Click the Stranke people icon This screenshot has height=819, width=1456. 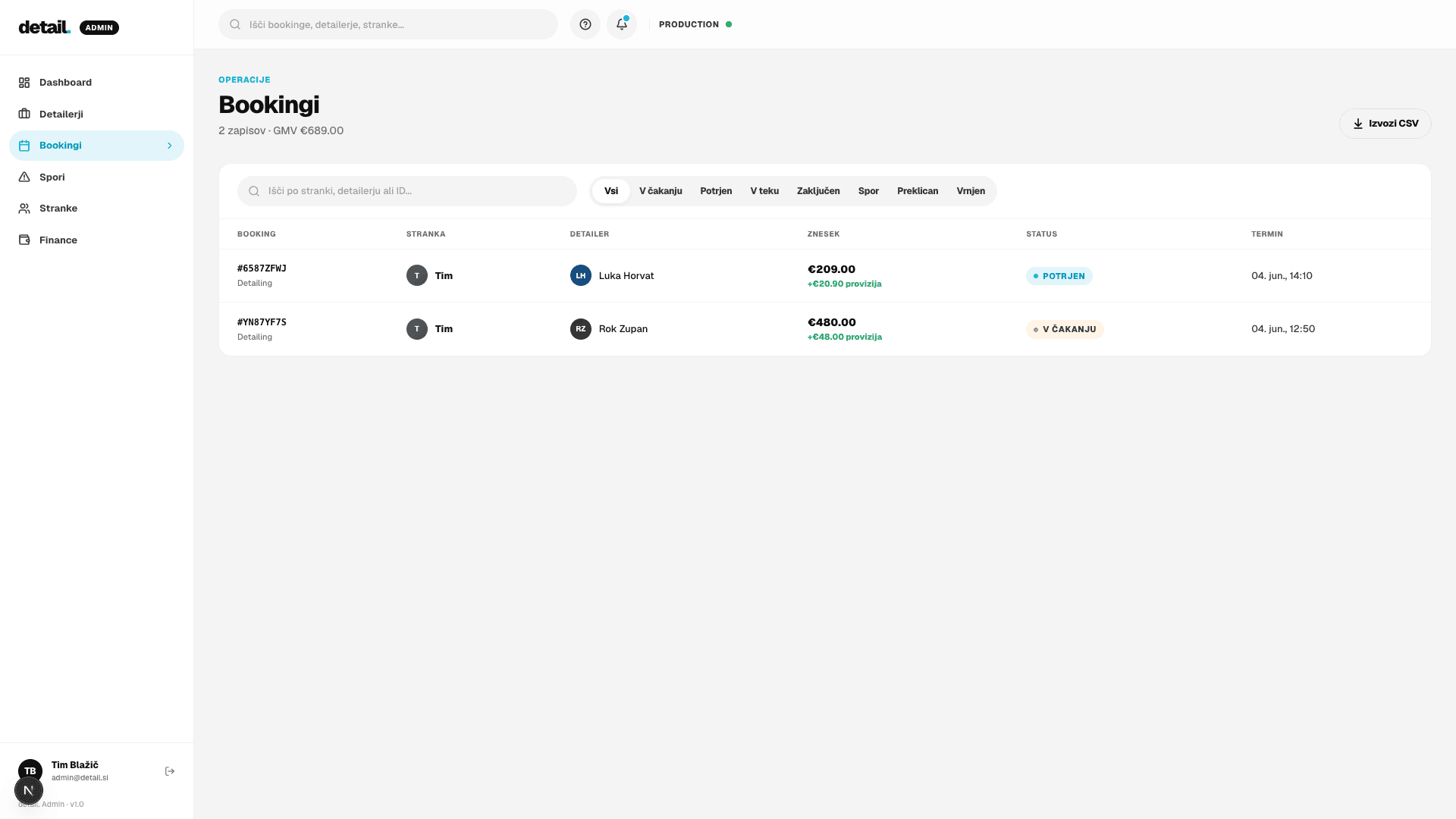coord(24,208)
